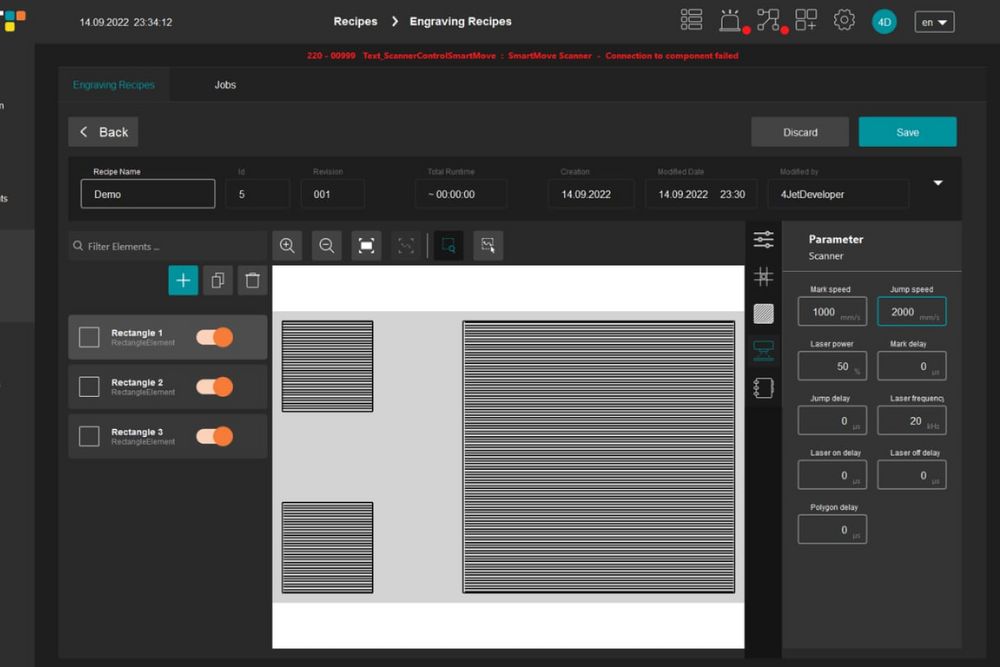
Task: Select the Engraving Recipes tab
Action: click(x=114, y=85)
